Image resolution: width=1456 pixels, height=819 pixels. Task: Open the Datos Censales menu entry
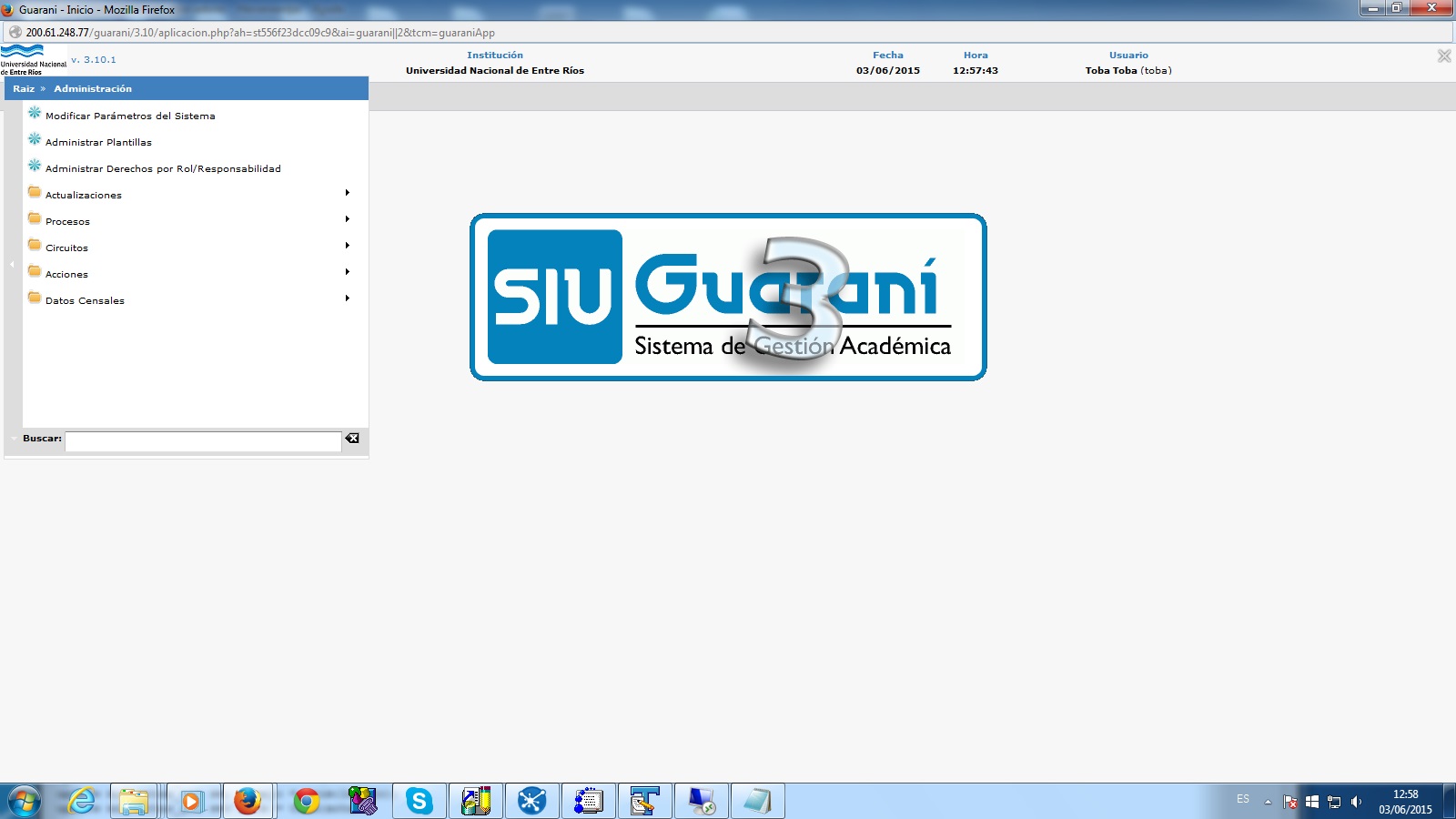[x=85, y=300]
